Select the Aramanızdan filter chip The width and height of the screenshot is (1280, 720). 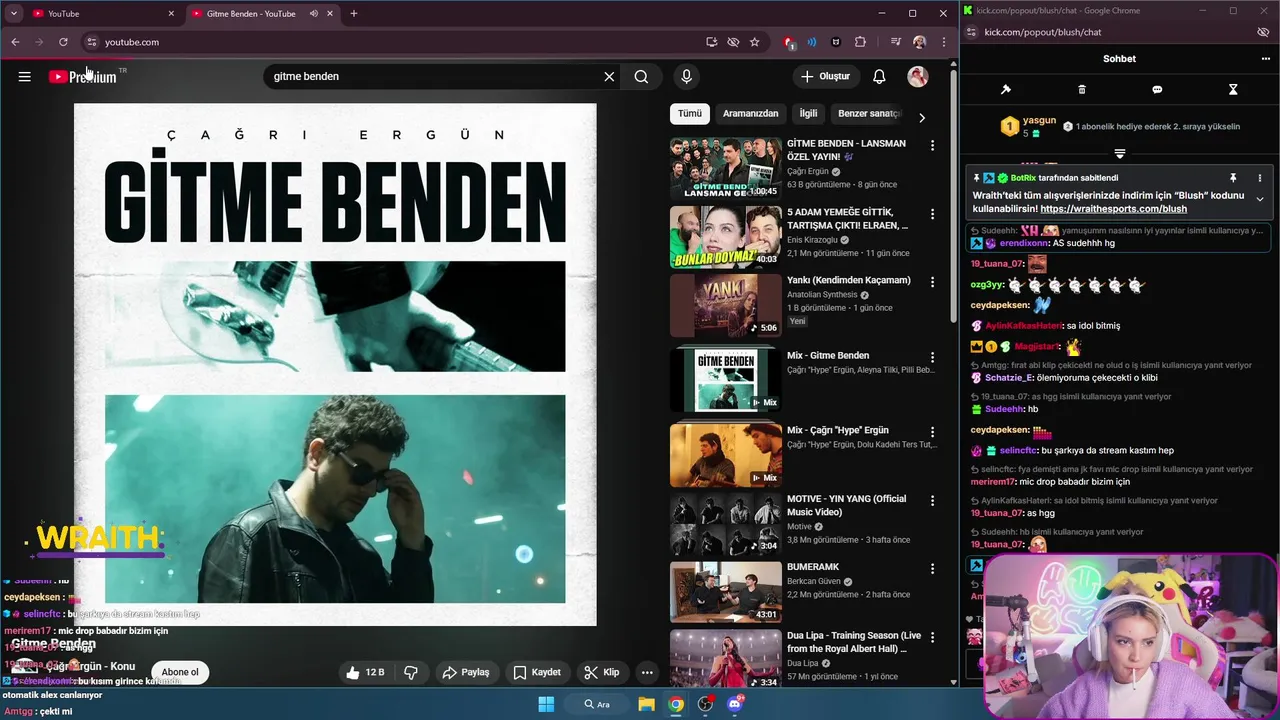pyautogui.click(x=750, y=114)
